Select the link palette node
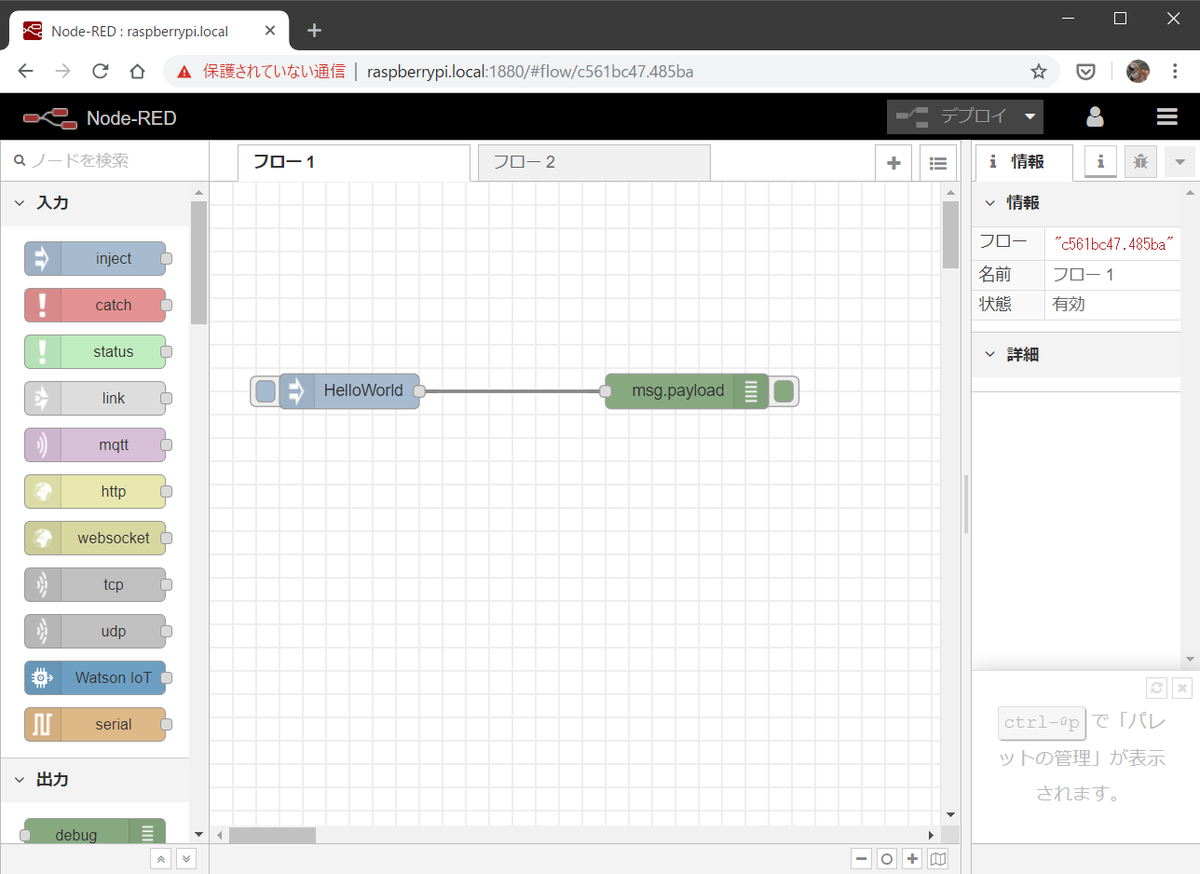The height and width of the screenshot is (874, 1200). click(95, 398)
